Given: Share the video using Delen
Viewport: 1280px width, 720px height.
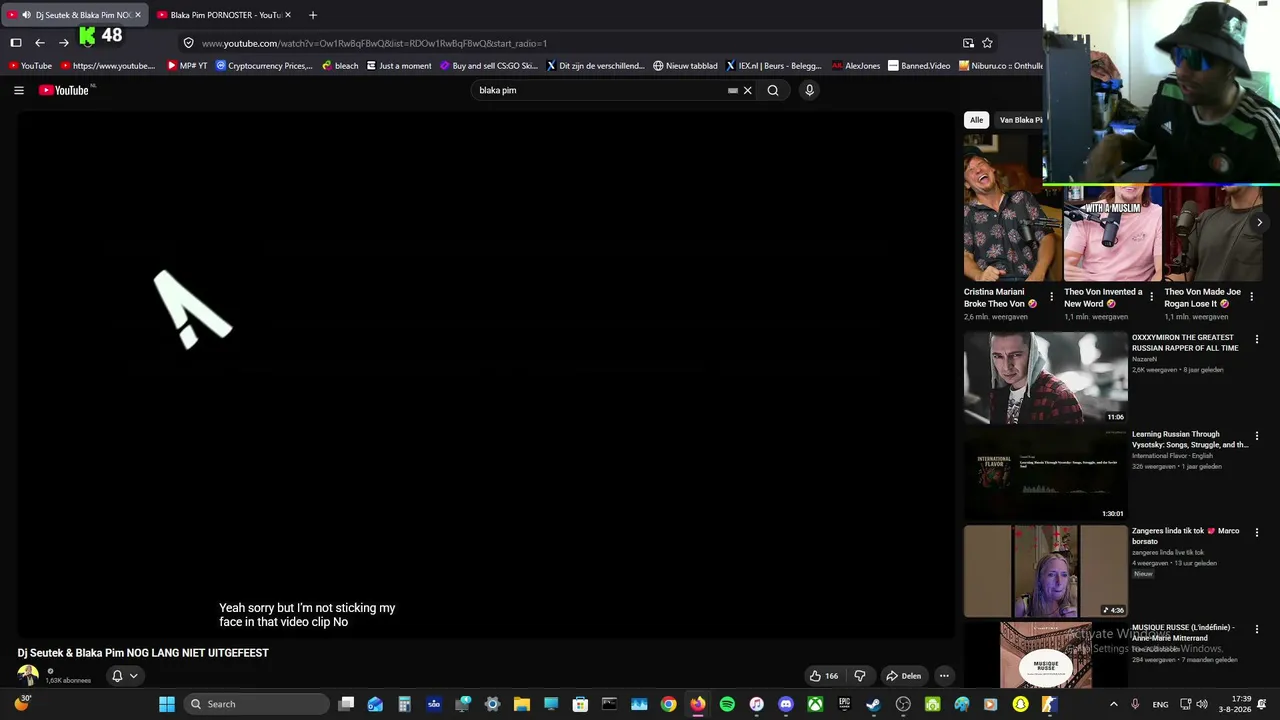Looking at the screenshot, I should [903, 676].
